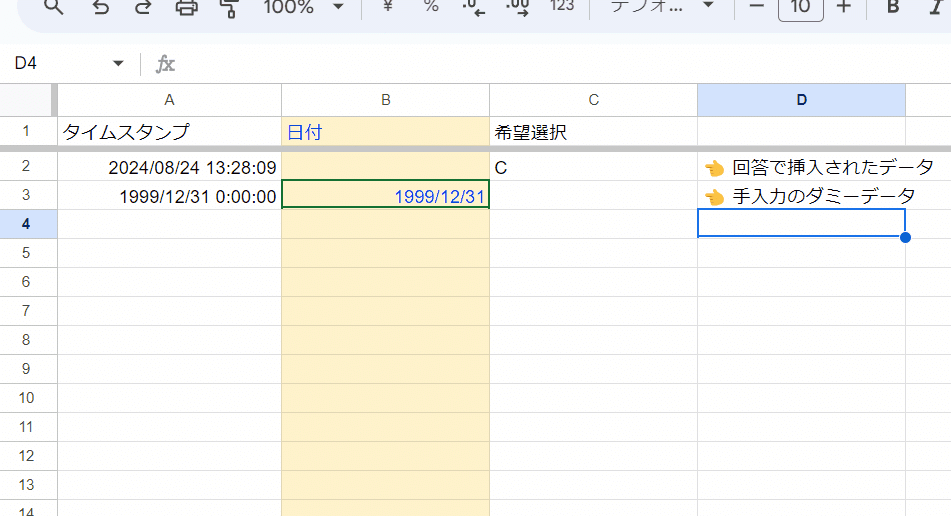Click the 回答で挿入されたデータ note cell
This screenshot has width=951, height=516.
(x=801, y=167)
